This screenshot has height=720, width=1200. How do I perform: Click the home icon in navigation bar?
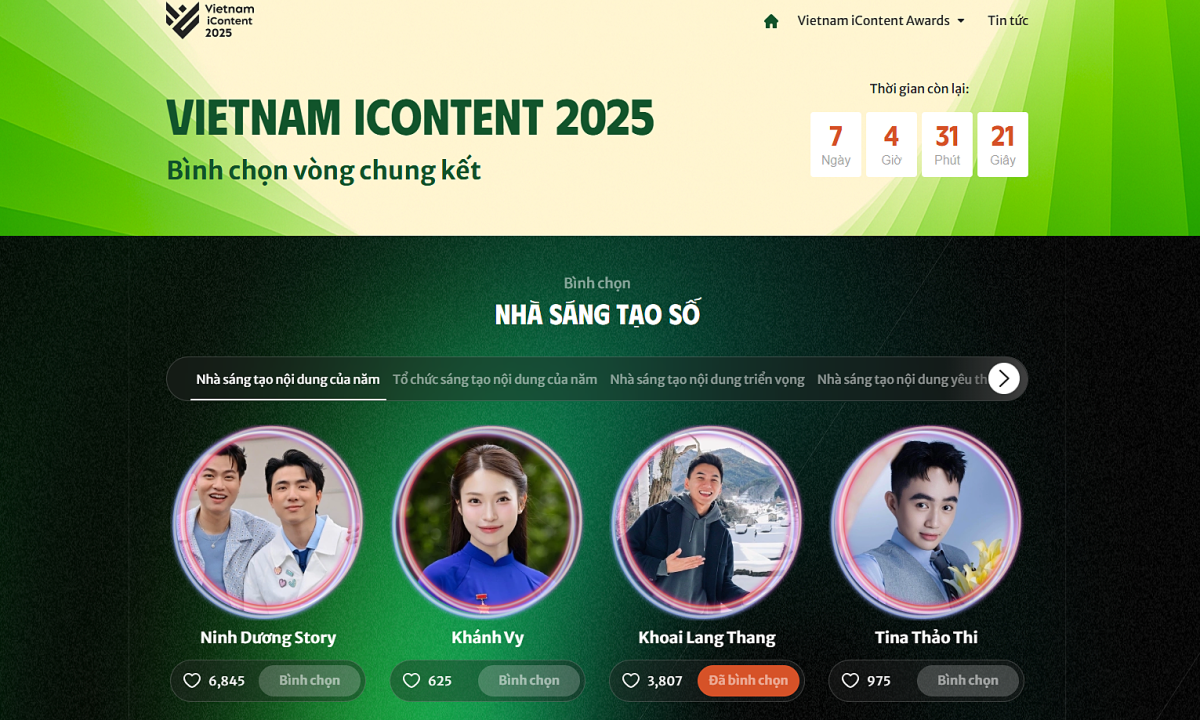point(771,21)
